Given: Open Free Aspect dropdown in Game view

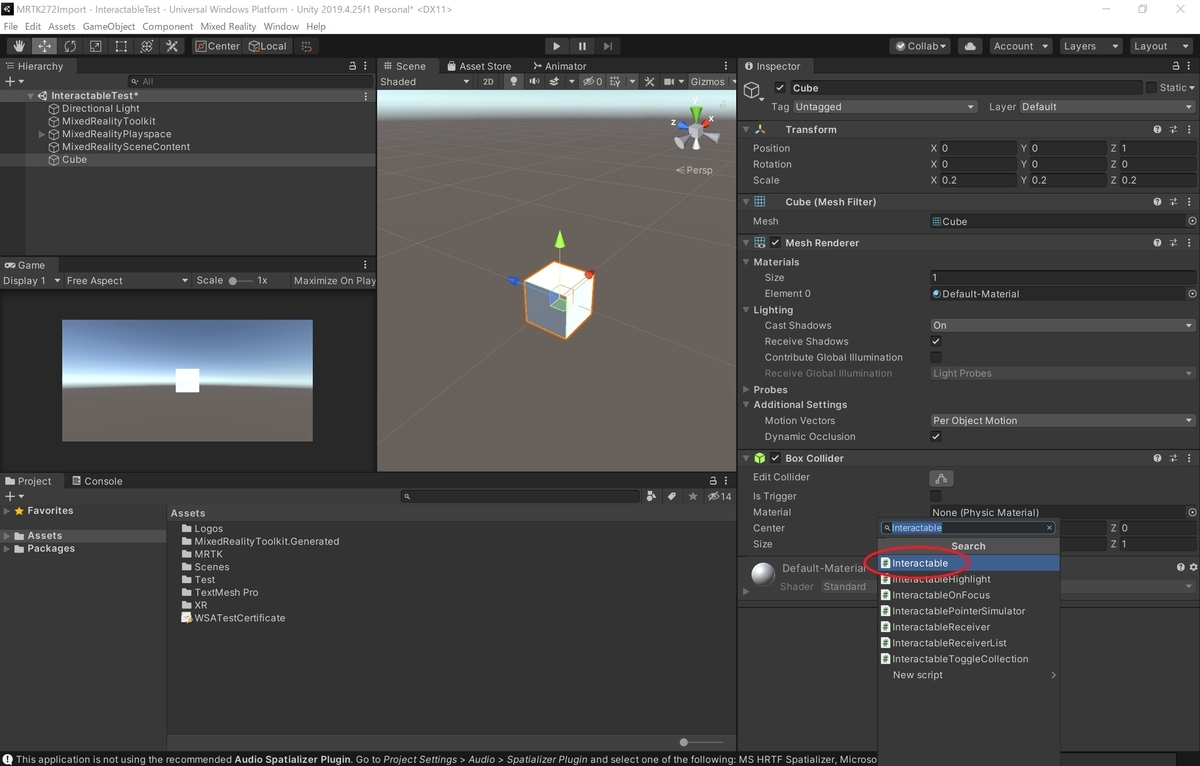Looking at the screenshot, I should pyautogui.click(x=127, y=281).
